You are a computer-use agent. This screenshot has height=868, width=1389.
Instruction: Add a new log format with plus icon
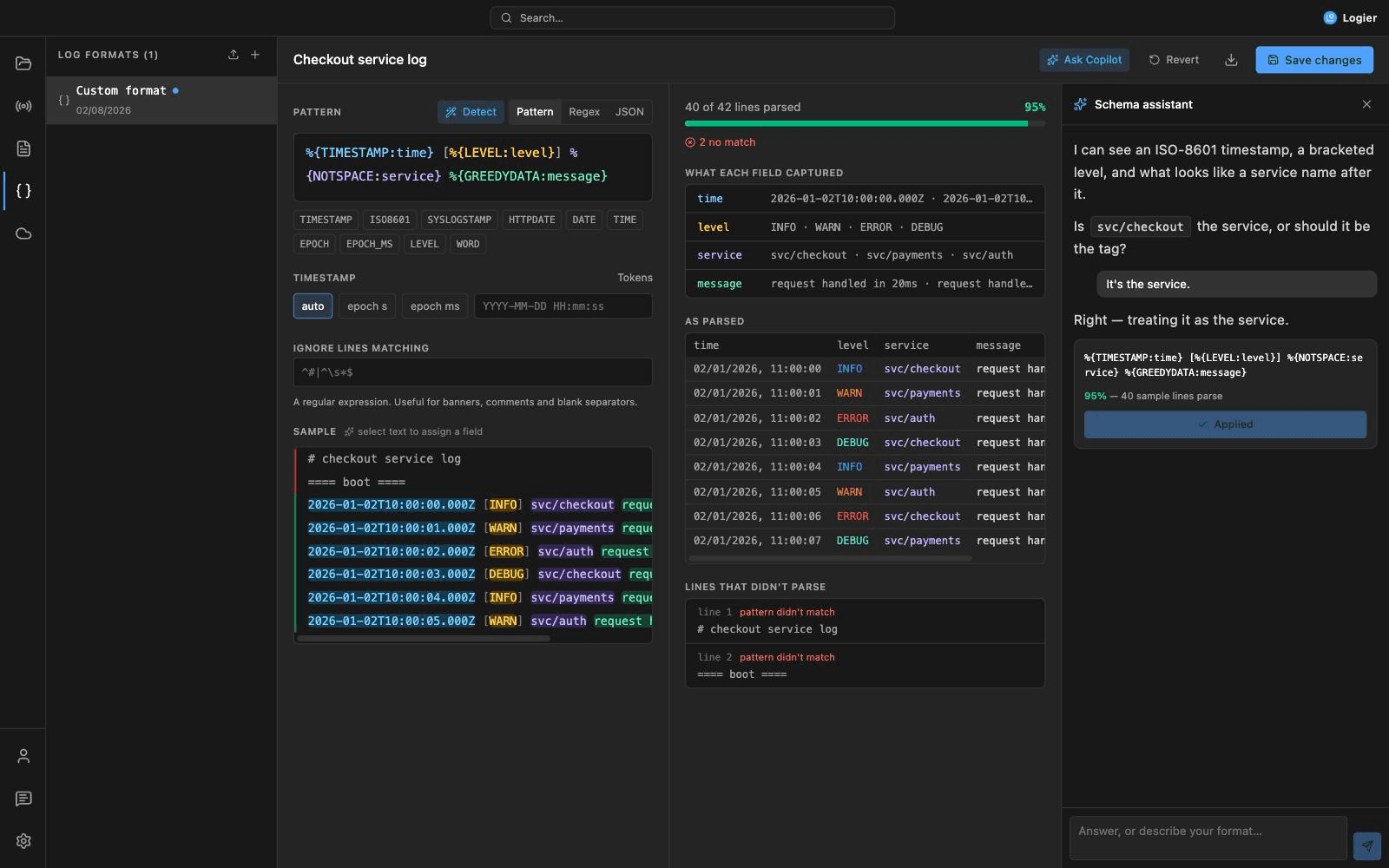(x=255, y=55)
